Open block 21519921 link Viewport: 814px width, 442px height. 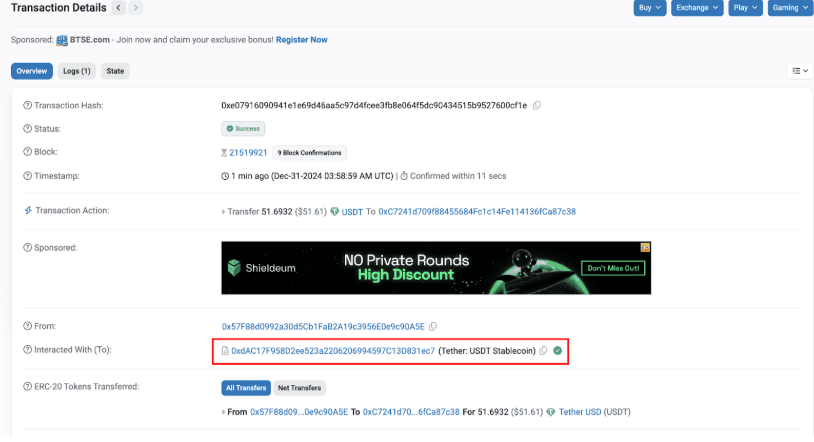point(248,153)
